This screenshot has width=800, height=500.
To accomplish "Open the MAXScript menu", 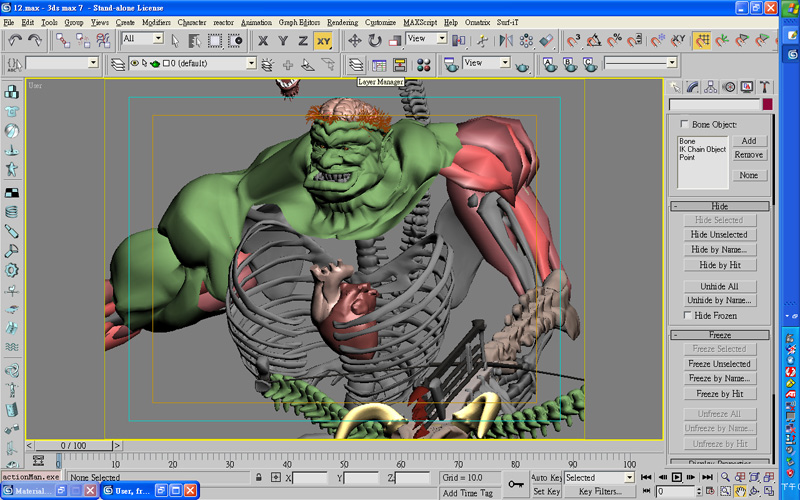I will click(420, 22).
